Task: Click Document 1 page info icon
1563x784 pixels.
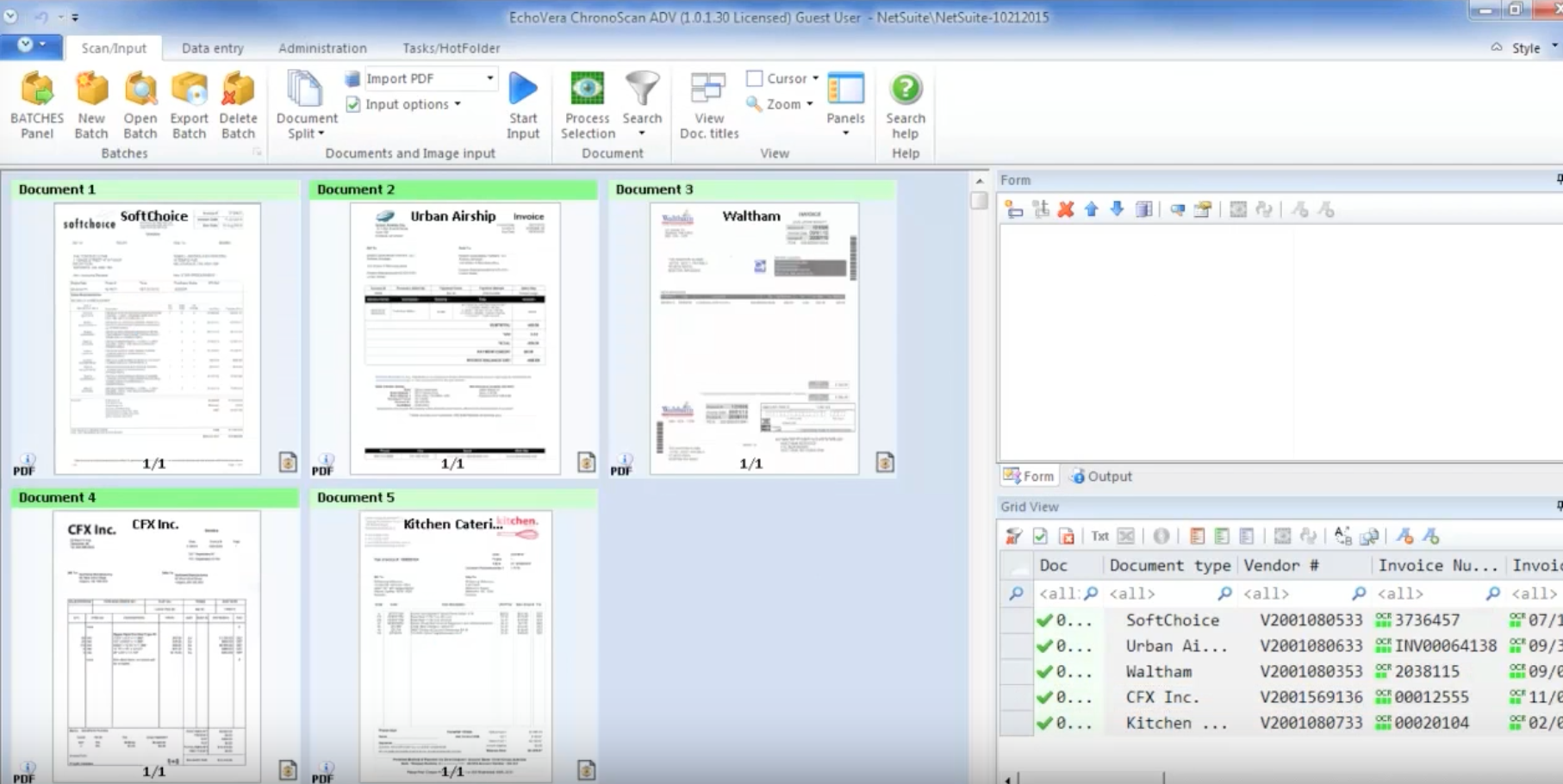Action: (x=288, y=463)
